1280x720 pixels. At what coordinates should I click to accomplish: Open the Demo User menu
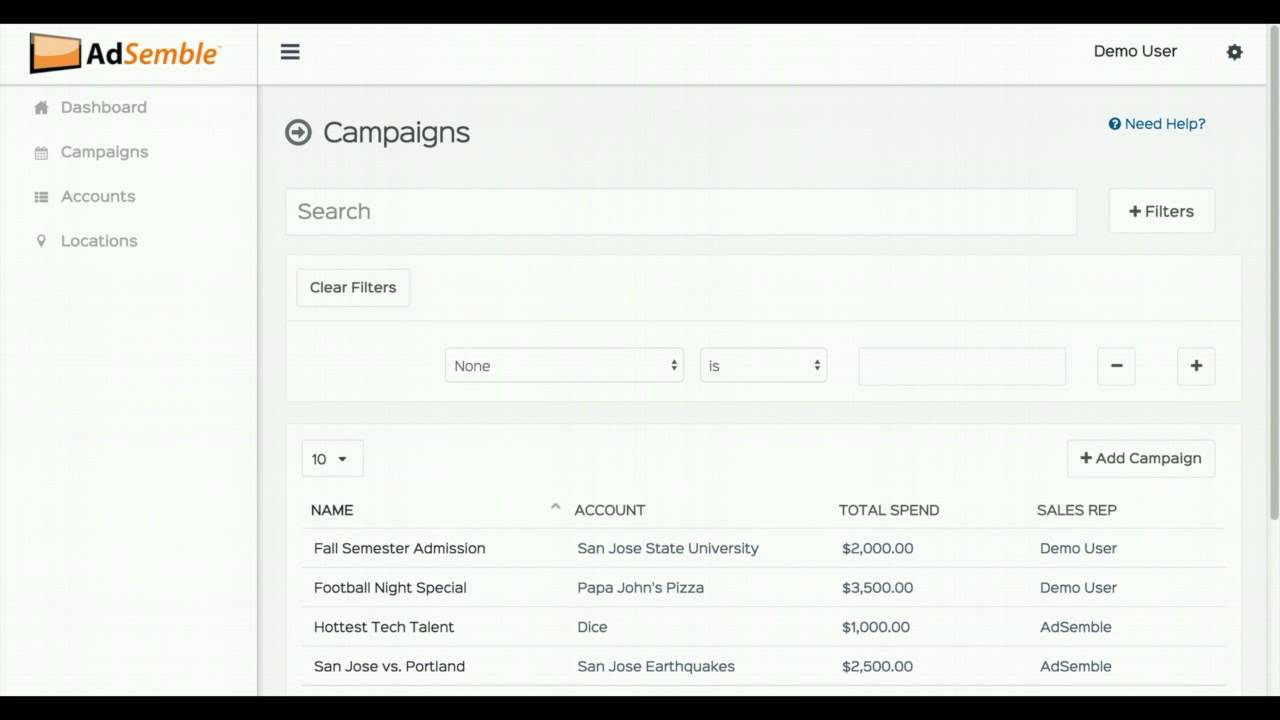click(x=1135, y=51)
